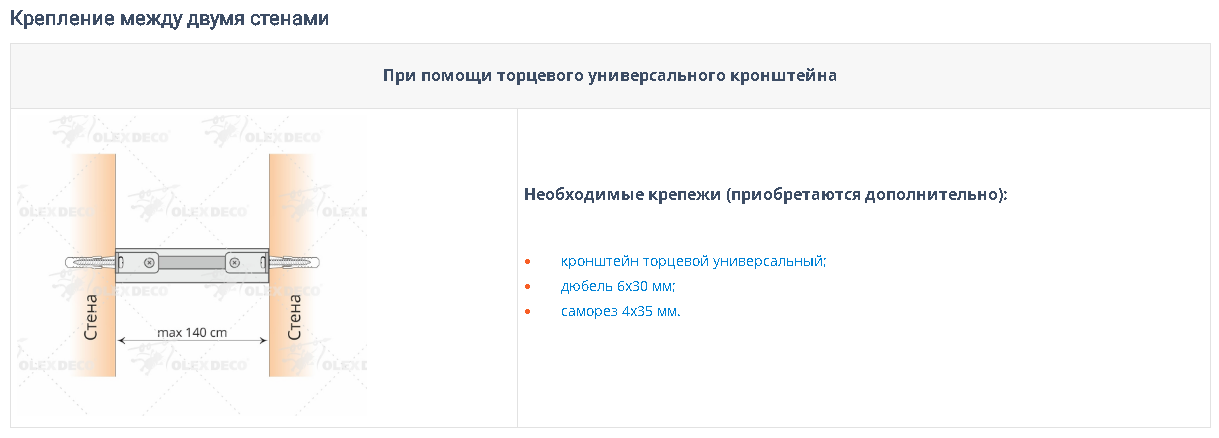Viewport: 1219px width, 438px height.
Task: Select the При помощи торцевого универсального кронштейна header
Action: pyautogui.click(x=610, y=75)
